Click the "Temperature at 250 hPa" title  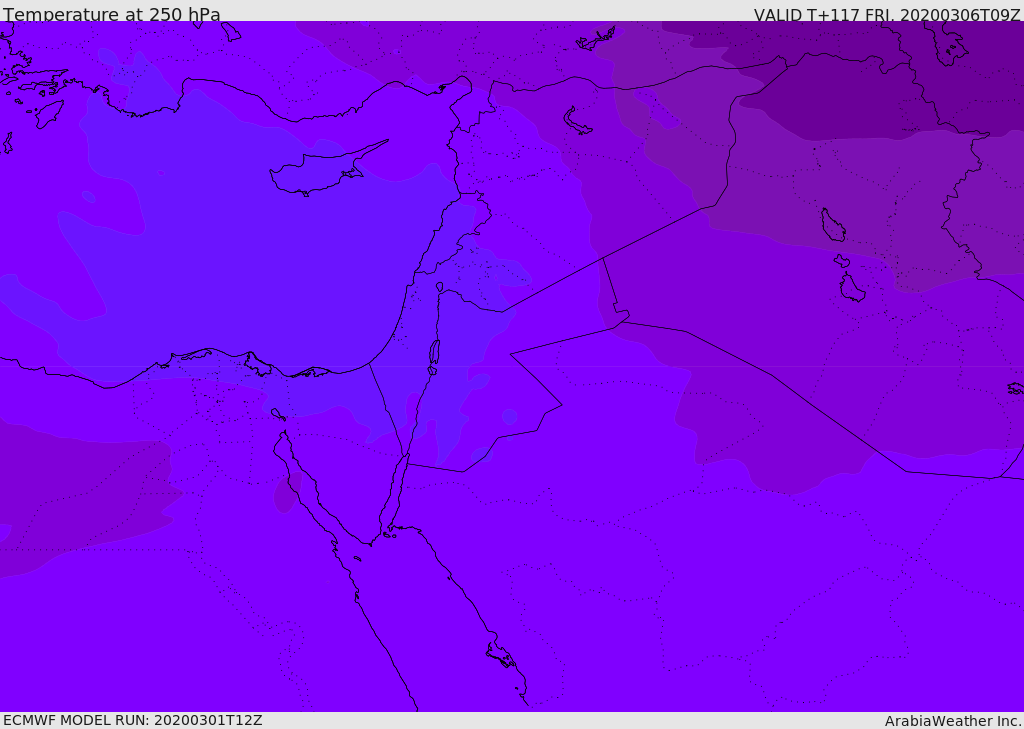(112, 15)
